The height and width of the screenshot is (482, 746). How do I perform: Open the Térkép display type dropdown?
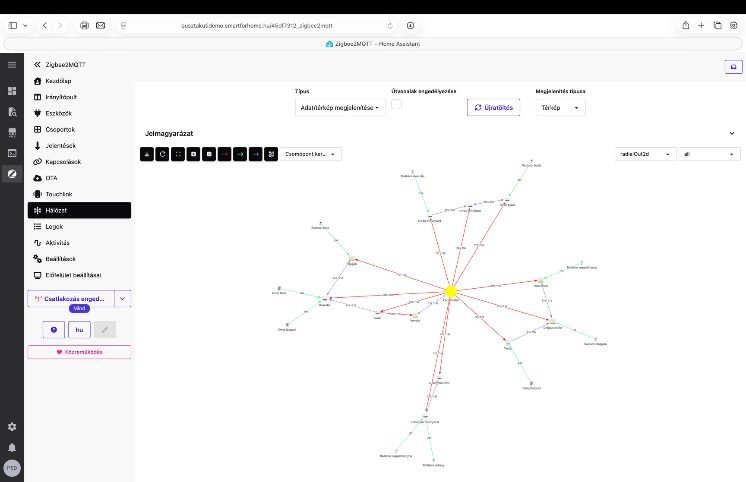[x=562, y=107]
